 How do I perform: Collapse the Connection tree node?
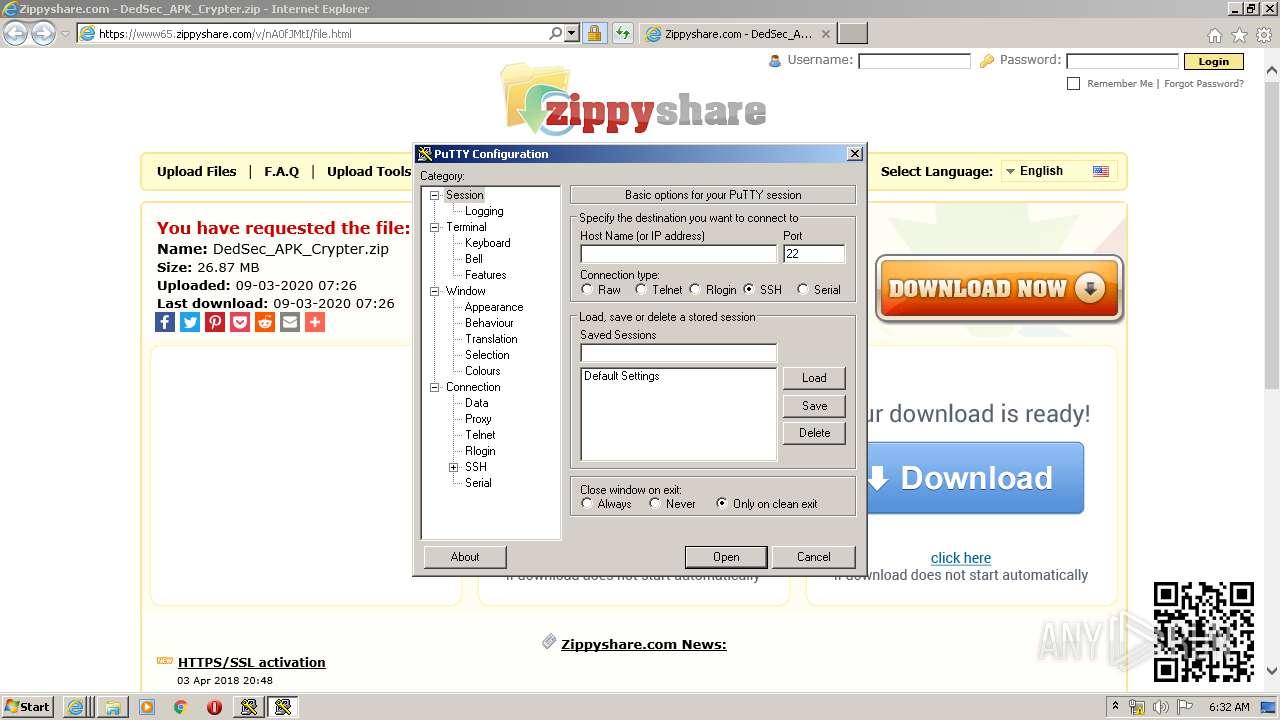(x=434, y=387)
